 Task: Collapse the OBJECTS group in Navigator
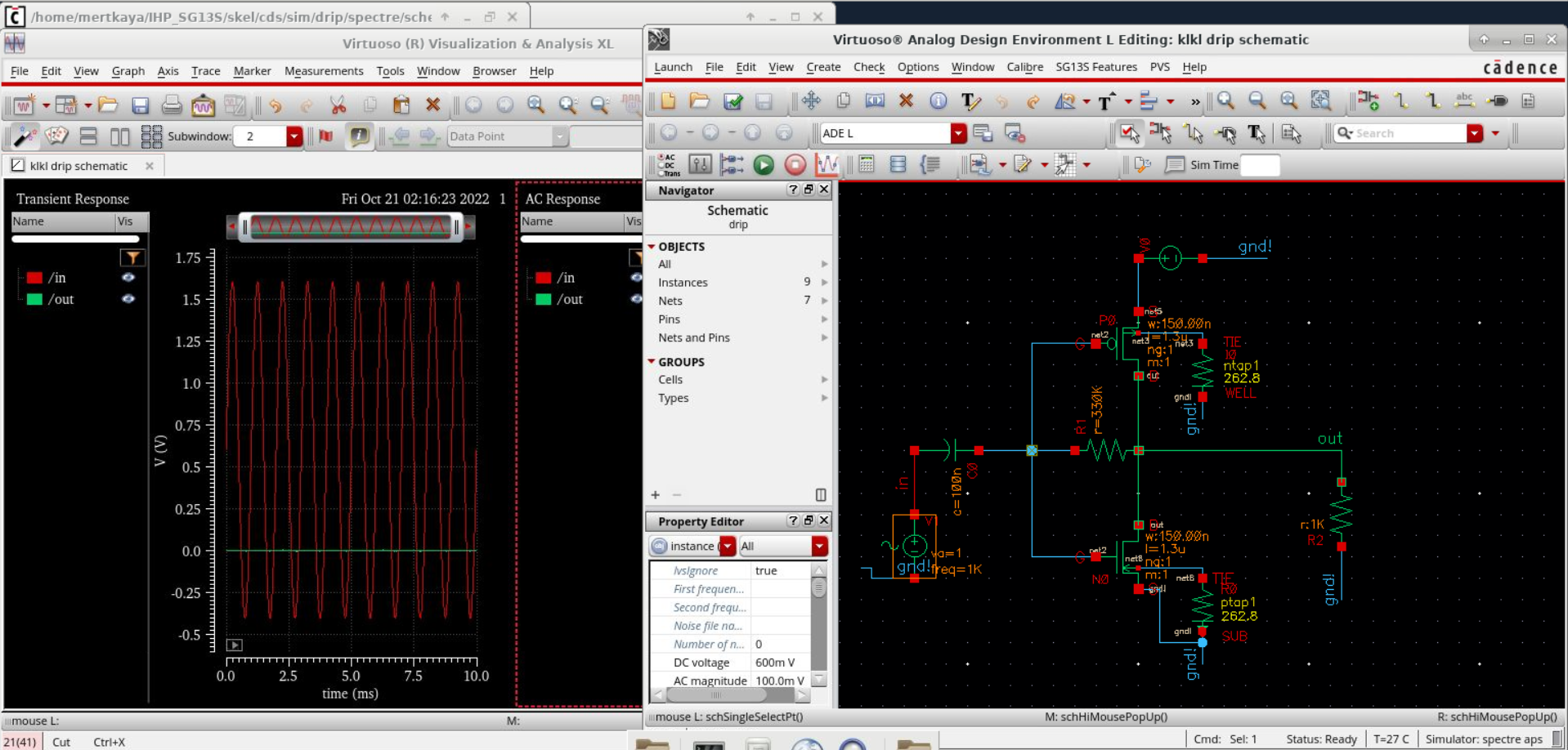(652, 247)
